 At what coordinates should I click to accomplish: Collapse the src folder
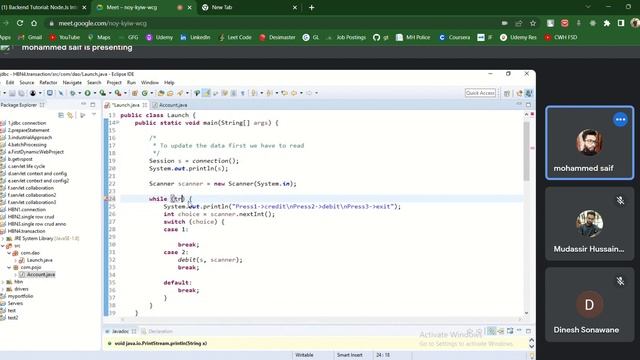tap(3, 246)
